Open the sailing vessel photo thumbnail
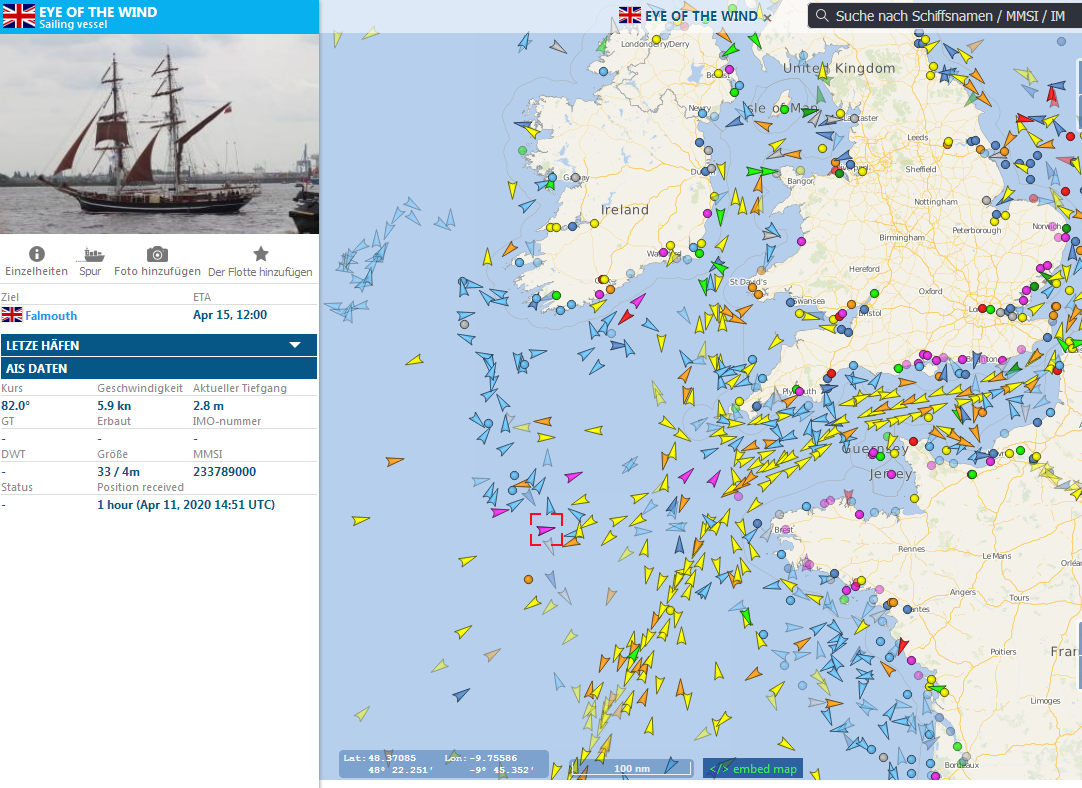The width and height of the screenshot is (1082, 788). pos(158,134)
